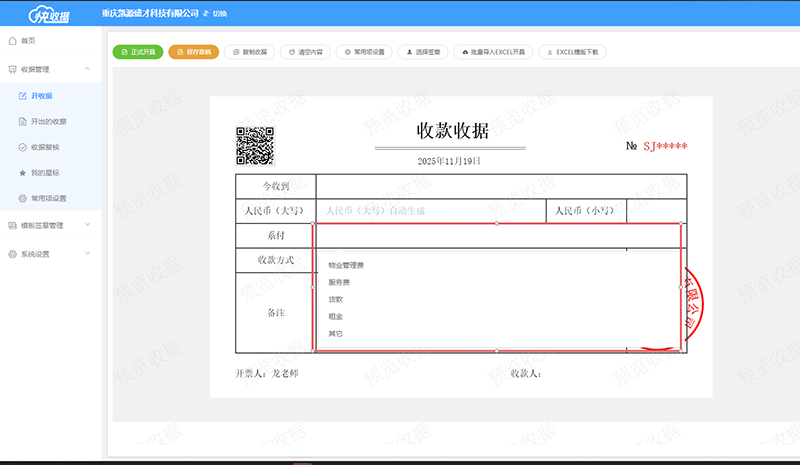Go to 收据复核 review page
Image resolution: width=800 pixels, height=465 pixels.
(x=46, y=147)
